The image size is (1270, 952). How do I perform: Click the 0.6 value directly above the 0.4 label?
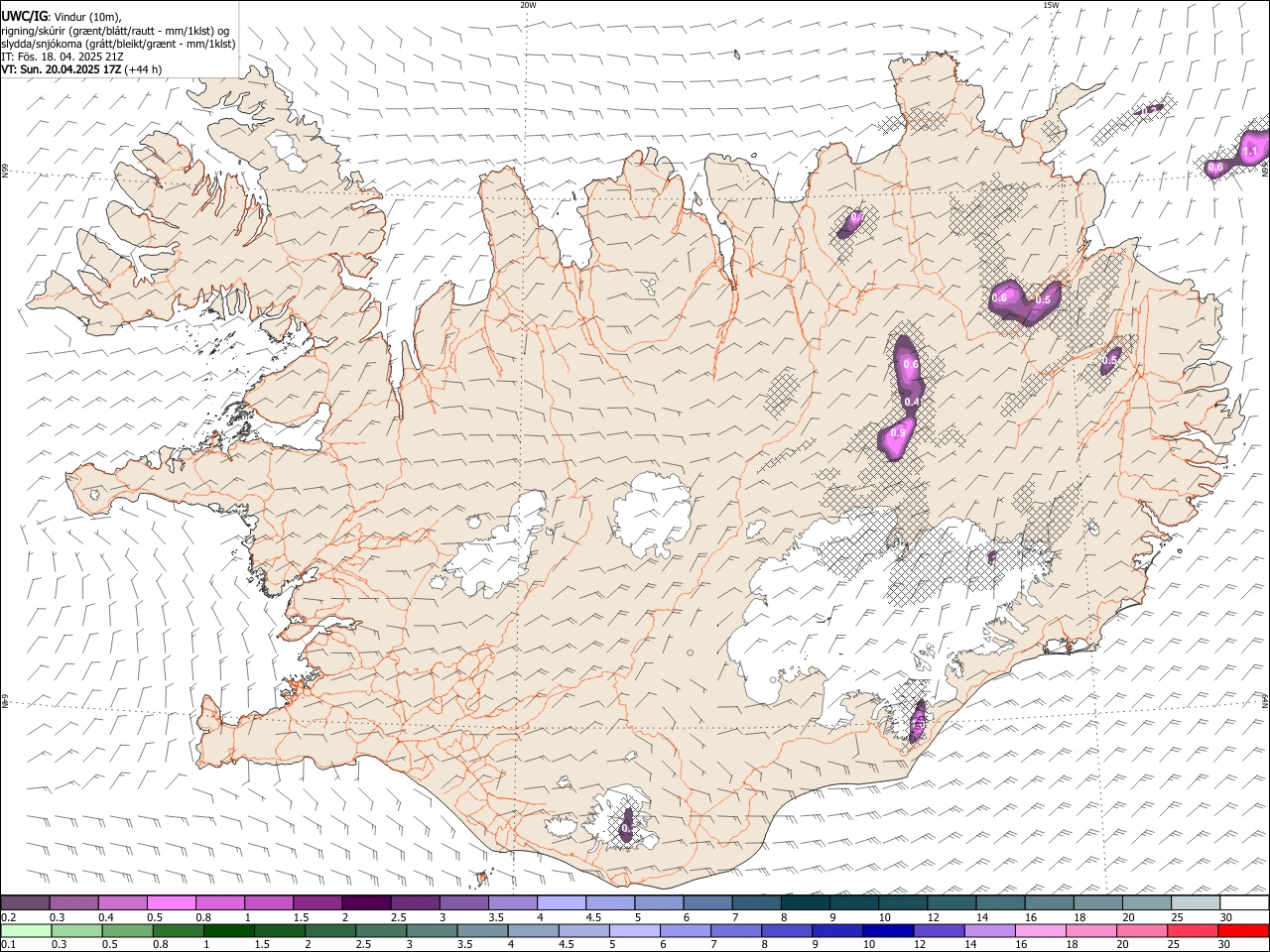coord(911,364)
